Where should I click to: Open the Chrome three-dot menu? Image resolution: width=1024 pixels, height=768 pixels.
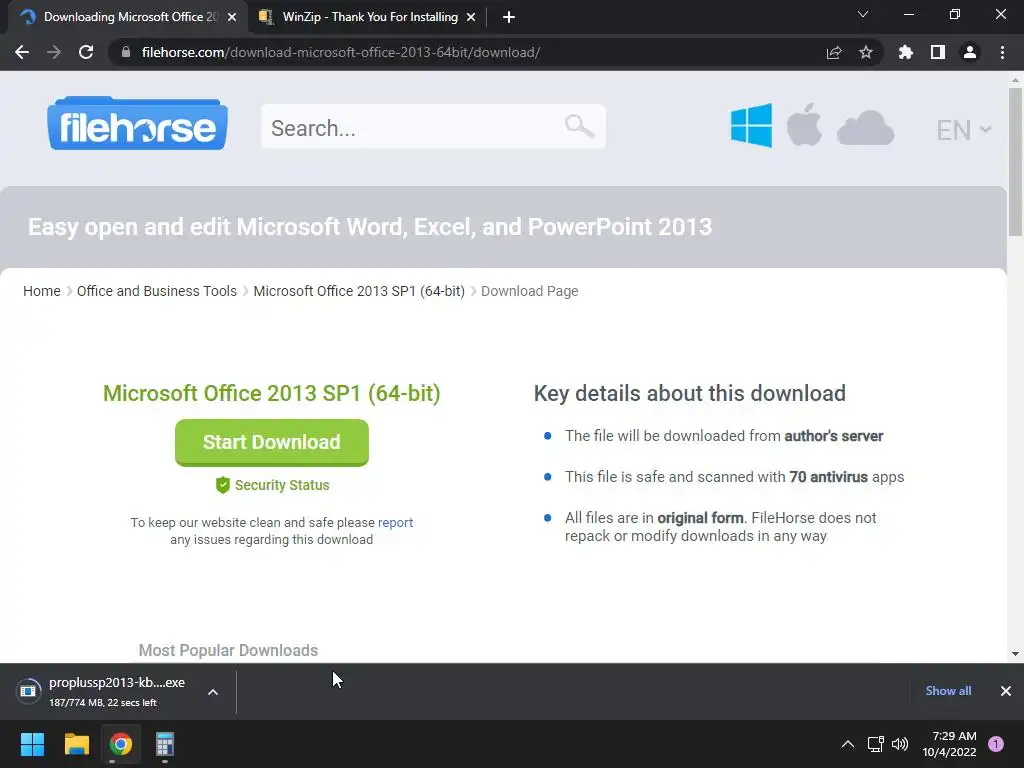1002,52
